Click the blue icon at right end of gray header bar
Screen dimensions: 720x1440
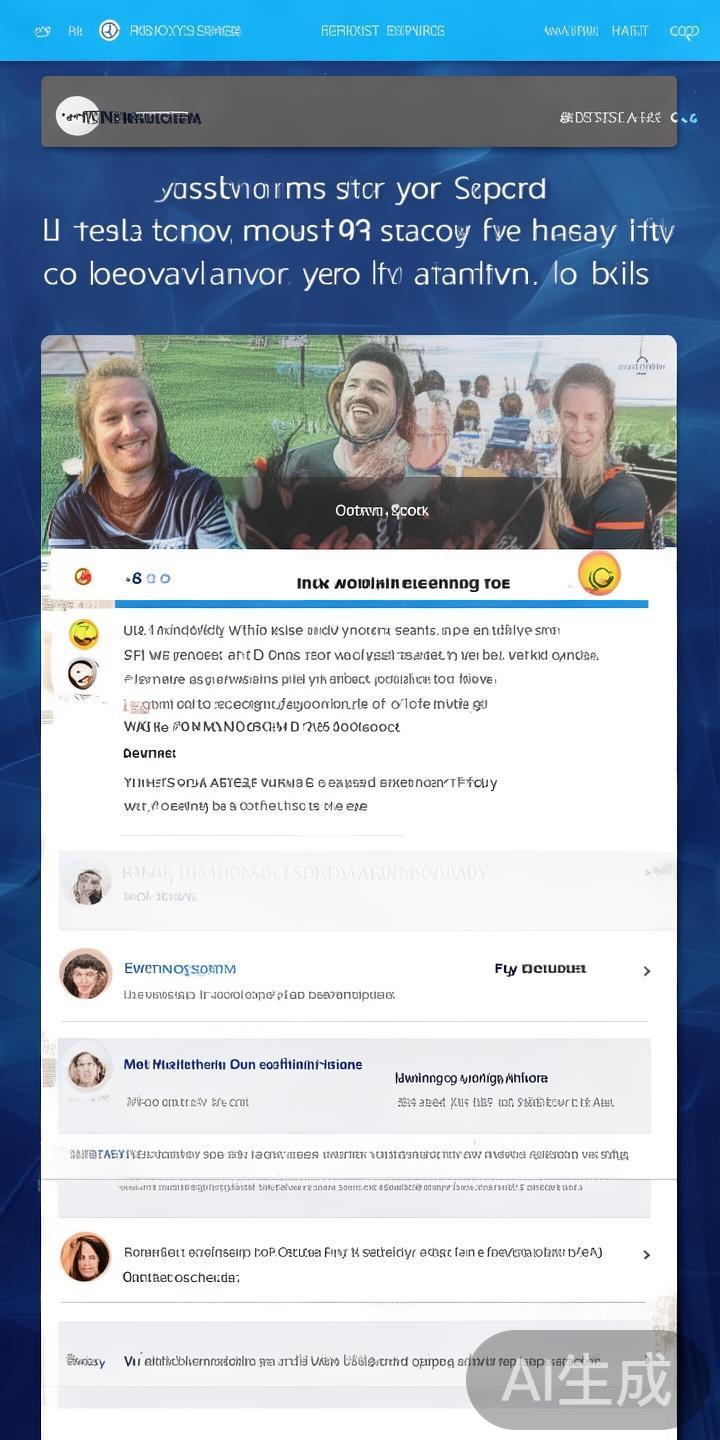pyautogui.click(x=685, y=118)
